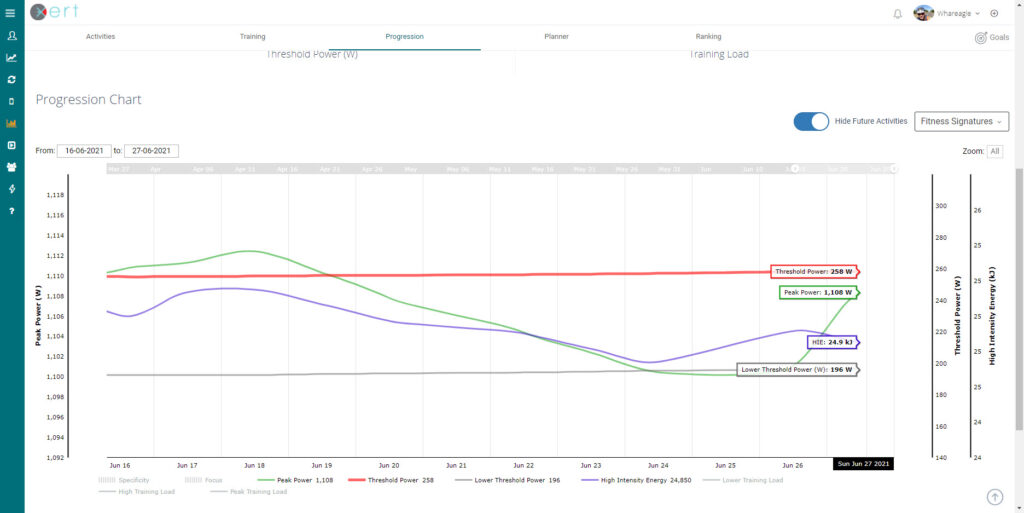Viewport: 1024px width, 513px height.
Task: Show Specificity series via the legend
Action: (x=124, y=480)
